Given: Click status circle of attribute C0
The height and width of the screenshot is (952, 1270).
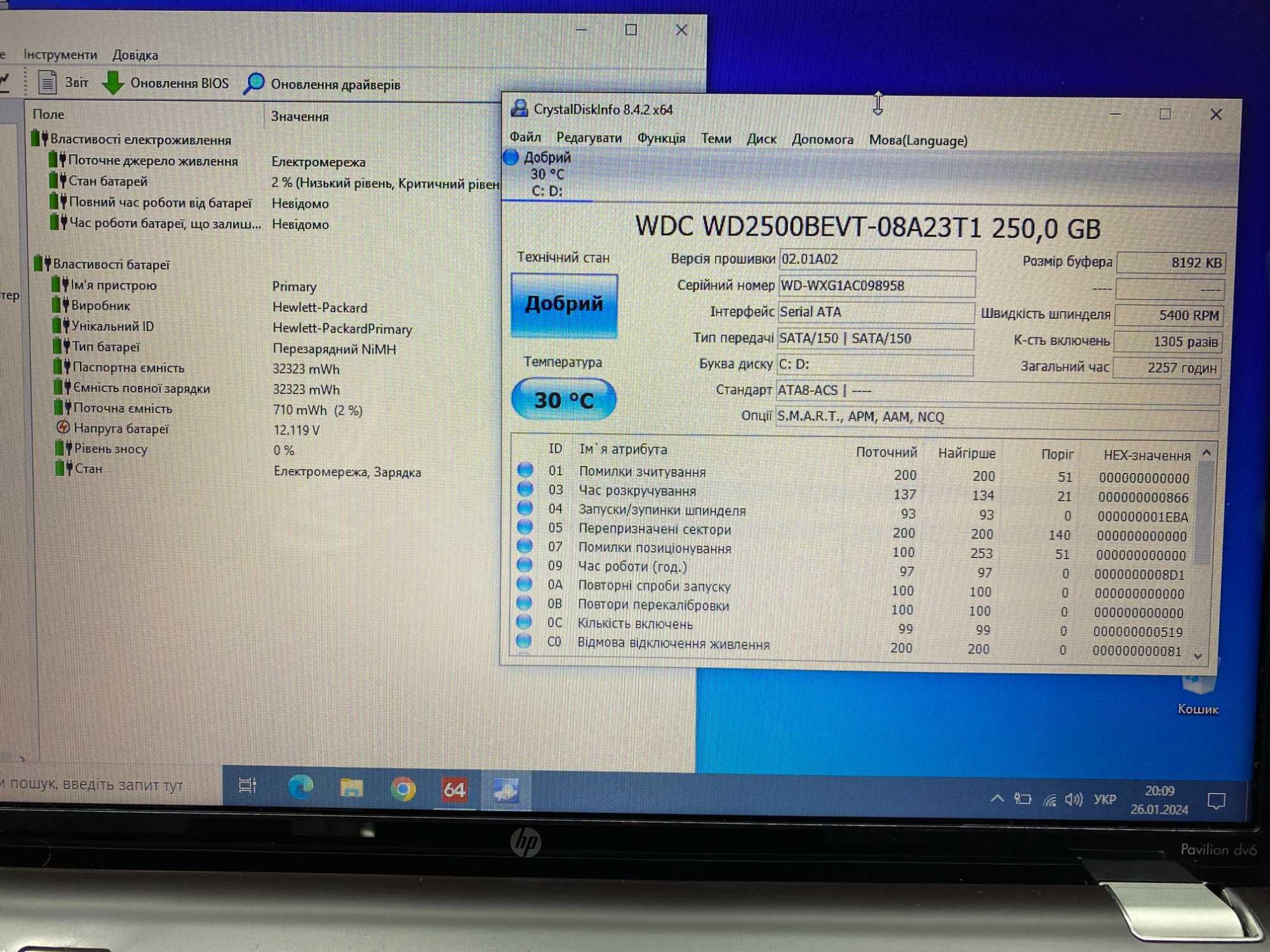Looking at the screenshot, I should click(523, 641).
